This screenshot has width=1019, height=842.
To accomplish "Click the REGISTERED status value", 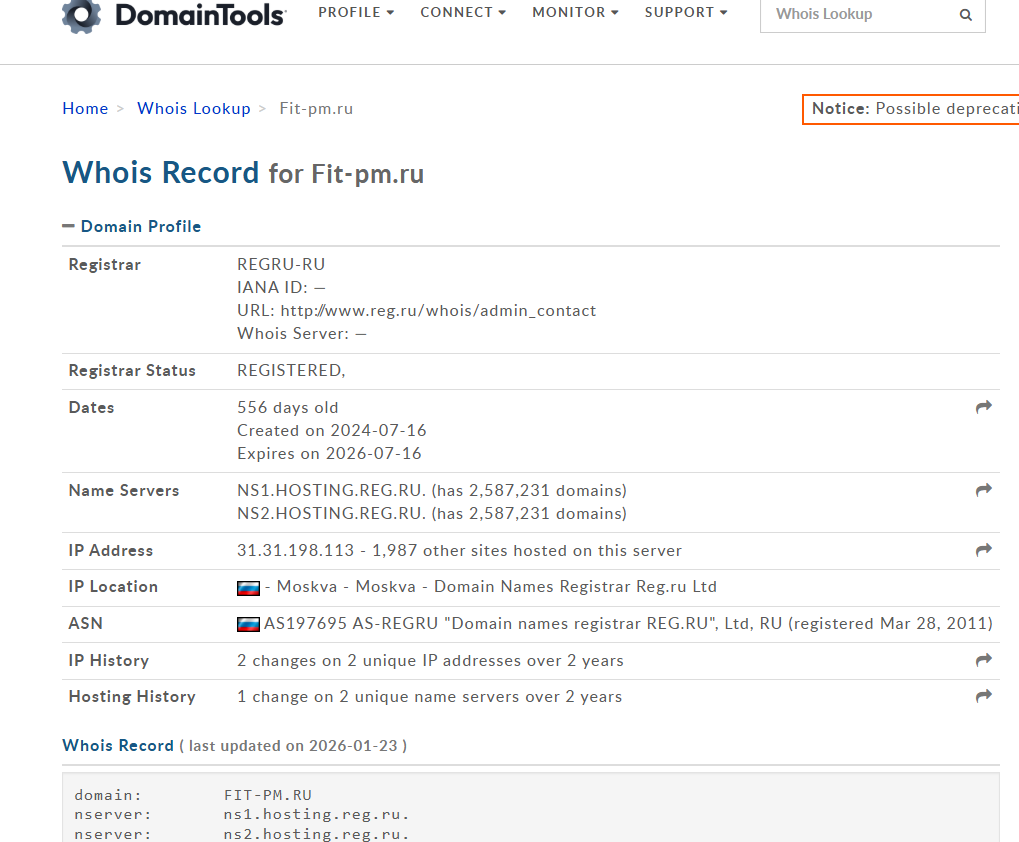I will 291,370.
